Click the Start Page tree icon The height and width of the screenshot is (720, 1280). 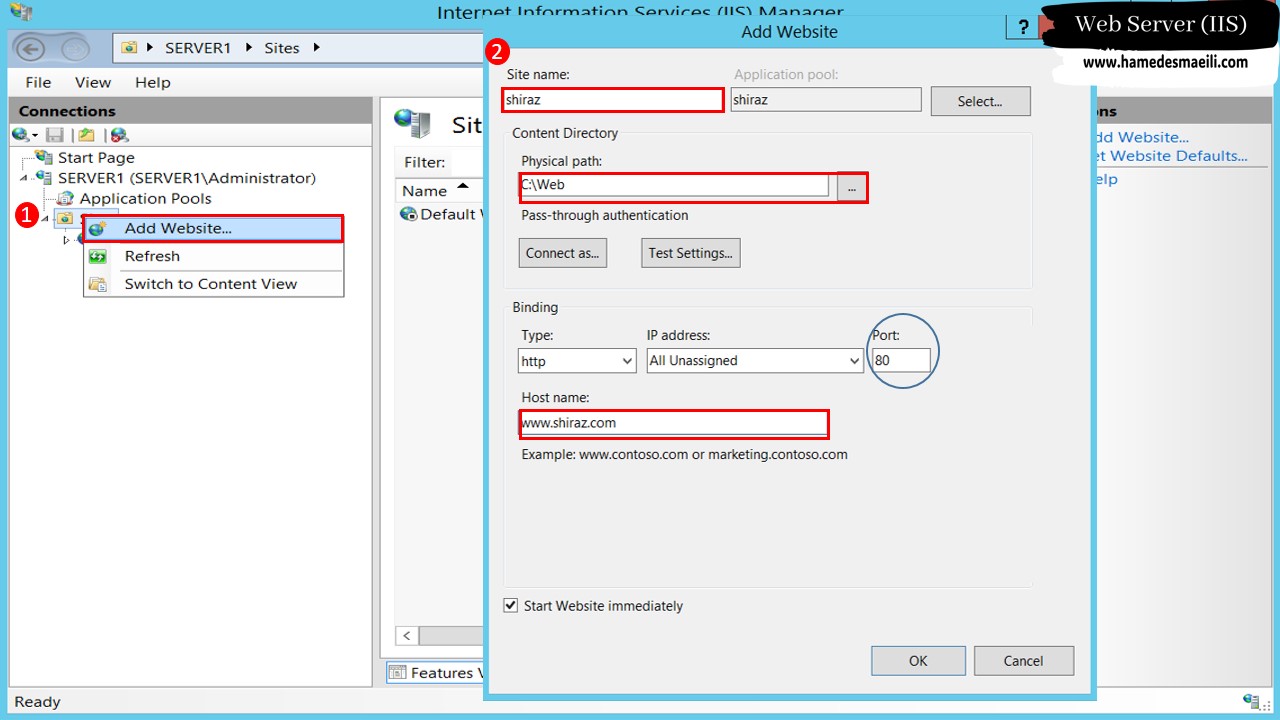(44, 157)
